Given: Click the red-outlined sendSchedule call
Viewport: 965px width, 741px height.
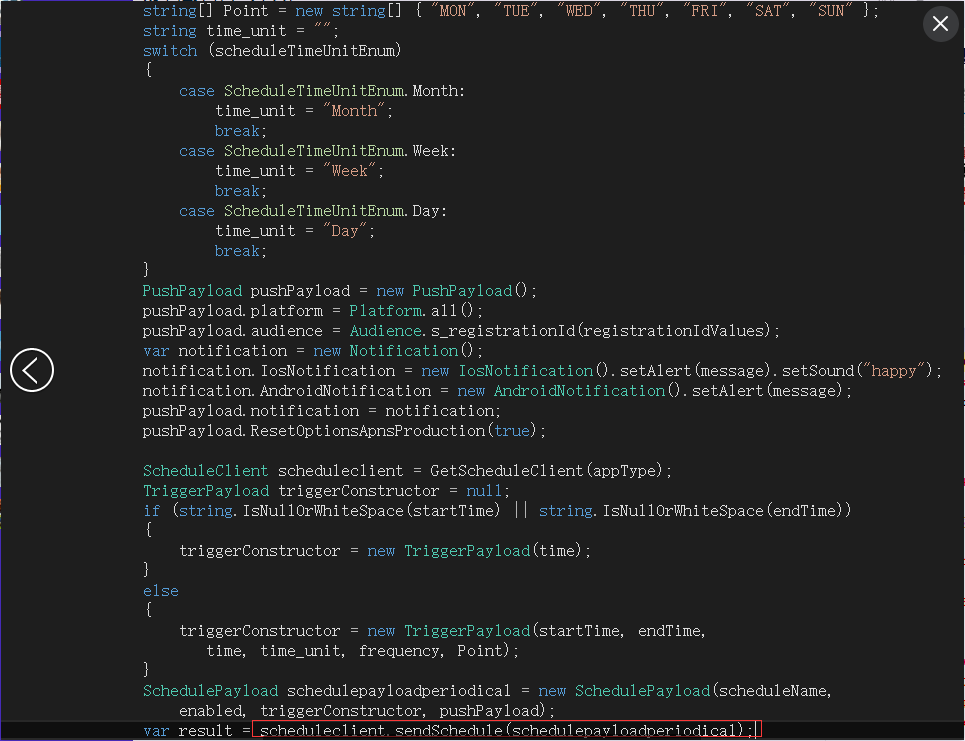Looking at the screenshot, I should (506, 731).
